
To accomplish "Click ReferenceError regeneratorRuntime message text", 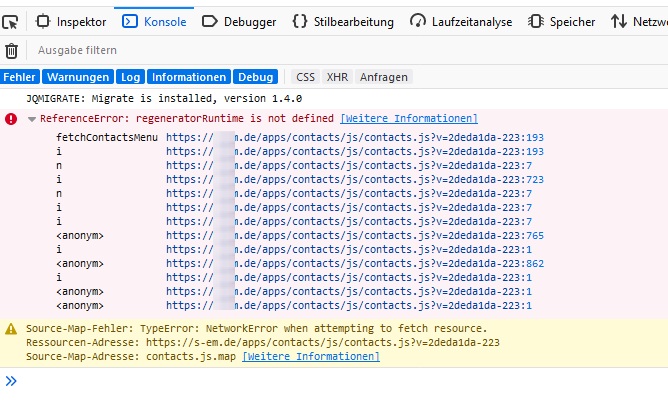I will [x=187, y=118].
